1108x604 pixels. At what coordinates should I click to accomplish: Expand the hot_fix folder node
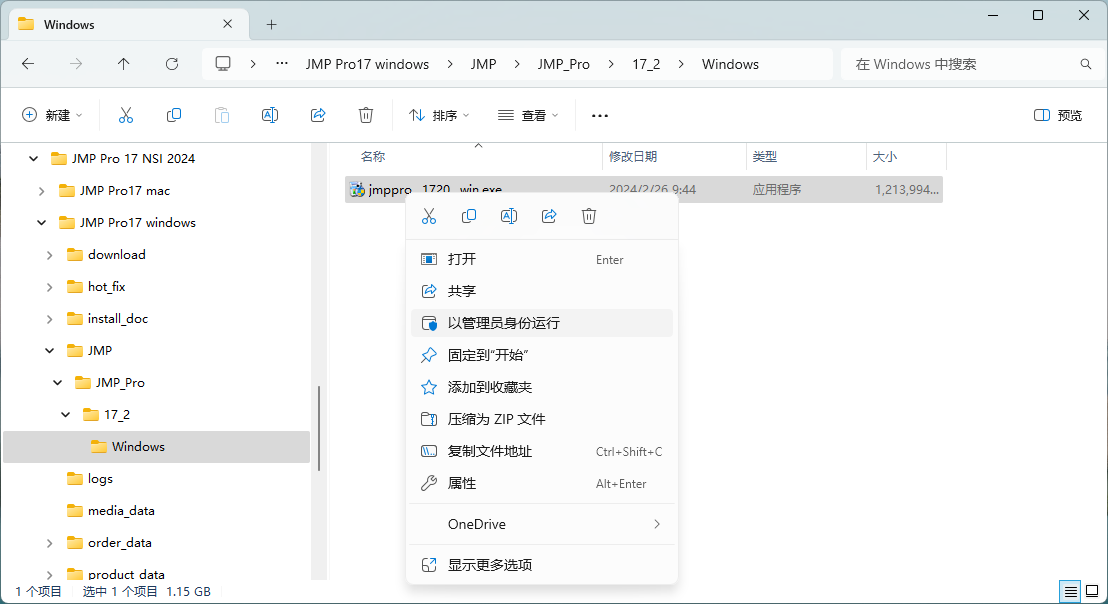(x=49, y=287)
